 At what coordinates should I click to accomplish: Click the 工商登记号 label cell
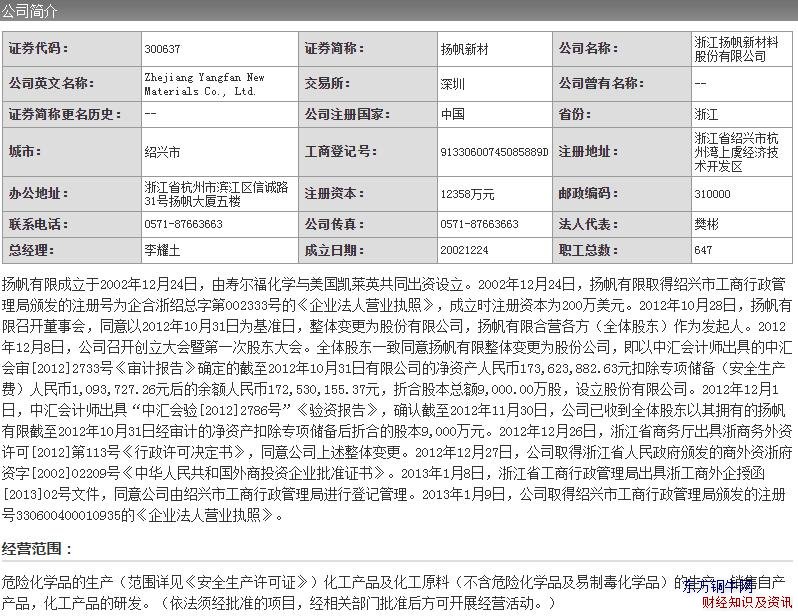point(367,152)
